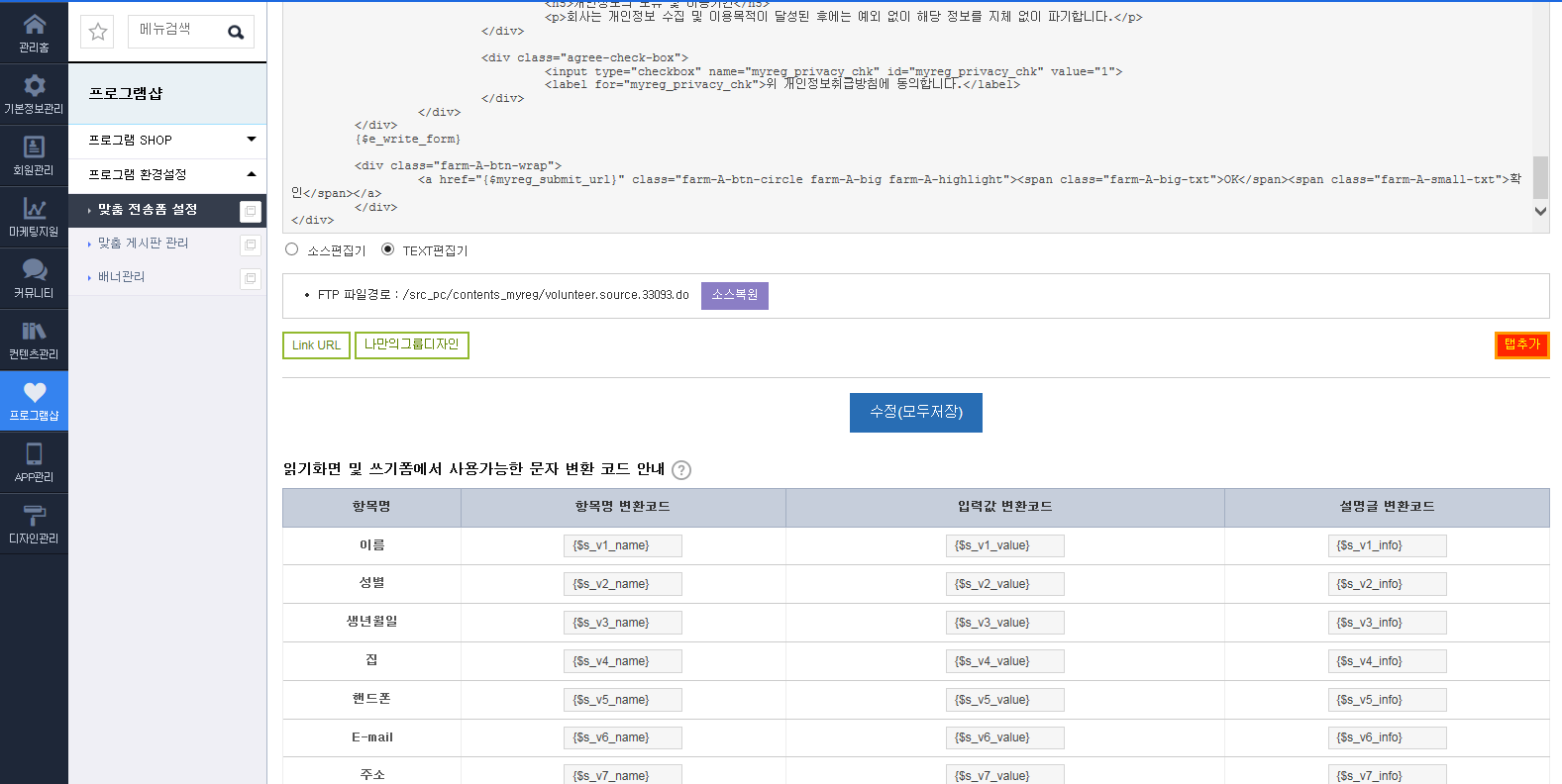This screenshot has width=1562, height=784.
Task: Open APP관리 phone icon
Action: [34, 453]
